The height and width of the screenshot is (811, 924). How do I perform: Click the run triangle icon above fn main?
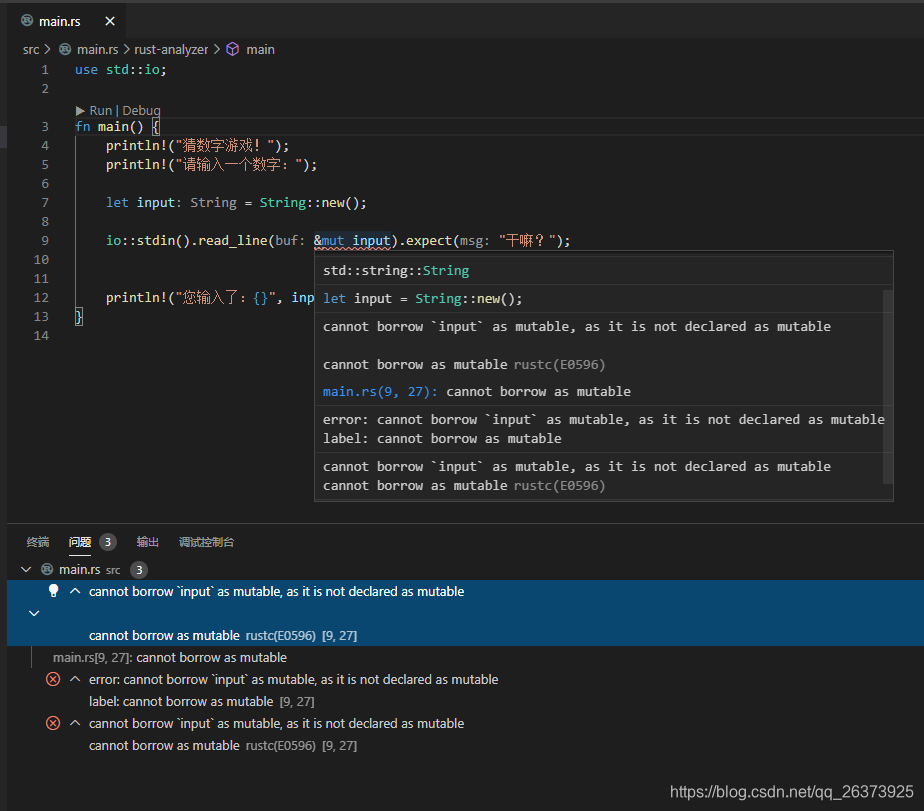tap(80, 111)
